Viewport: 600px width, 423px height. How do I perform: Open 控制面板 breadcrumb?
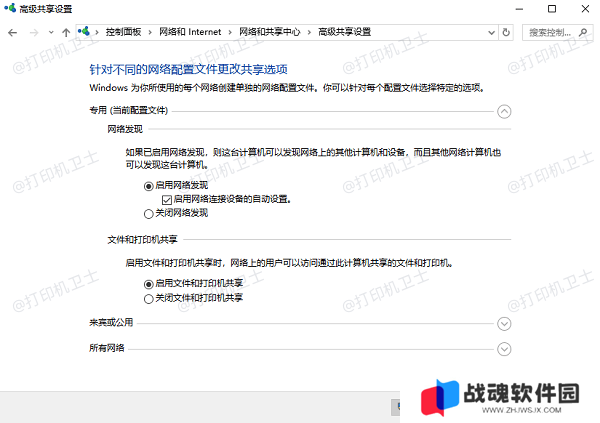[123, 32]
